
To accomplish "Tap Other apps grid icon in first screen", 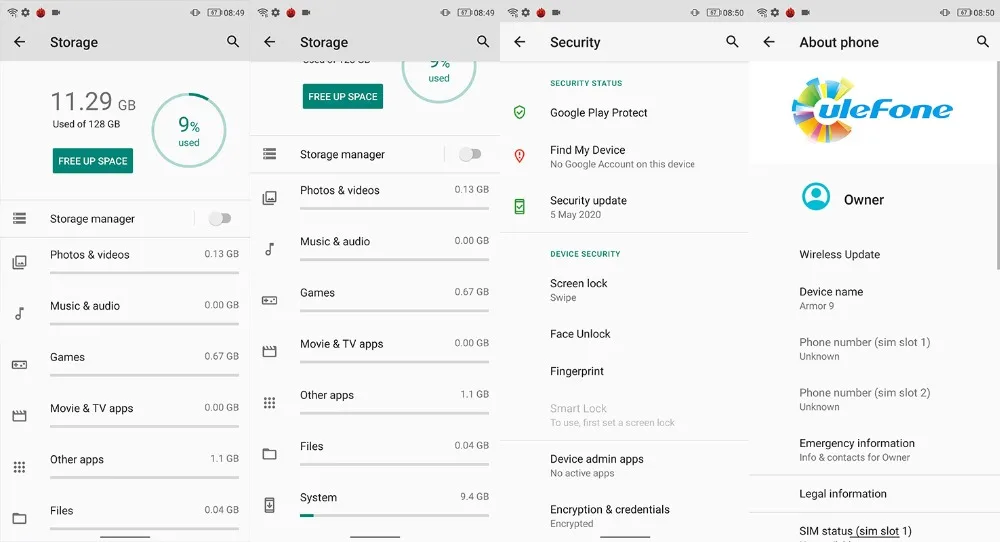I will point(20,467).
